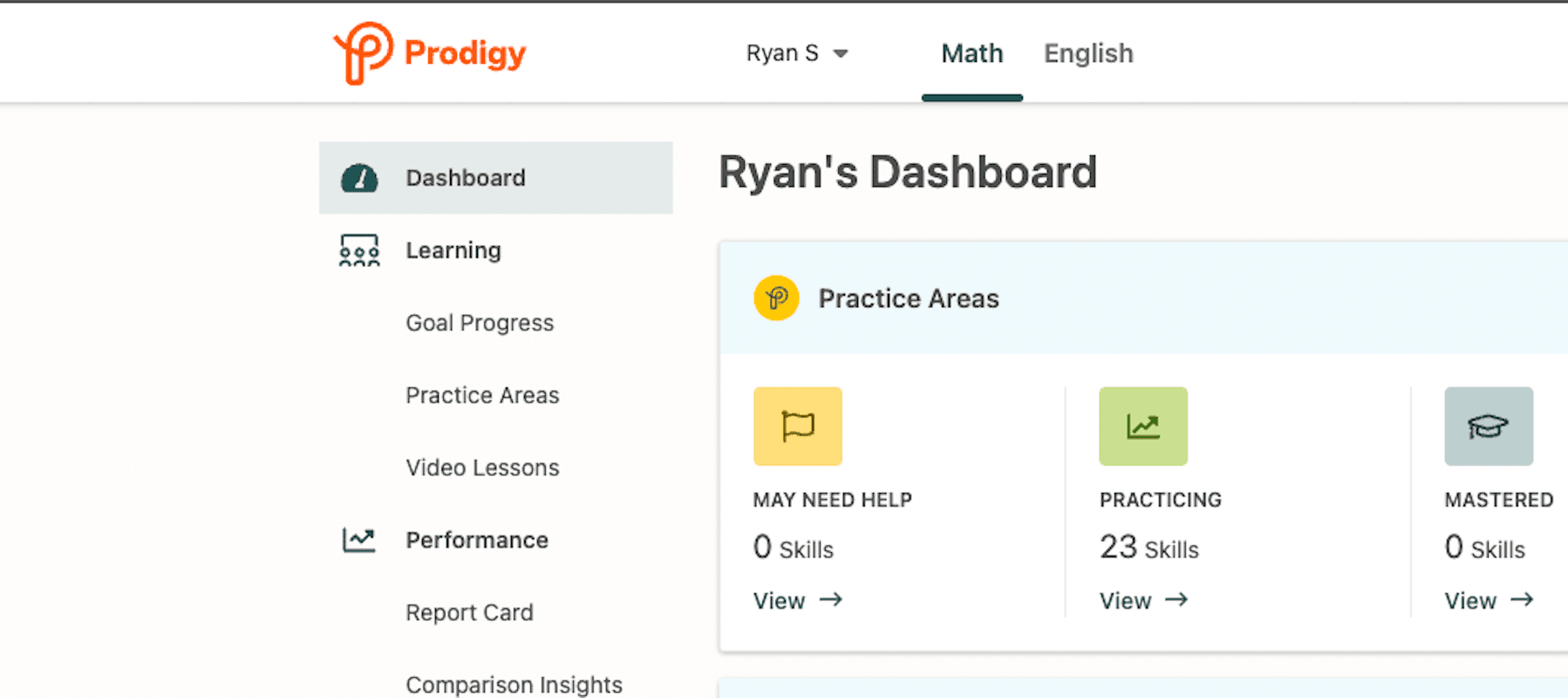Image resolution: width=1568 pixels, height=698 pixels.
Task: Click the arrow icon next to May Need Help View
Action: [829, 600]
